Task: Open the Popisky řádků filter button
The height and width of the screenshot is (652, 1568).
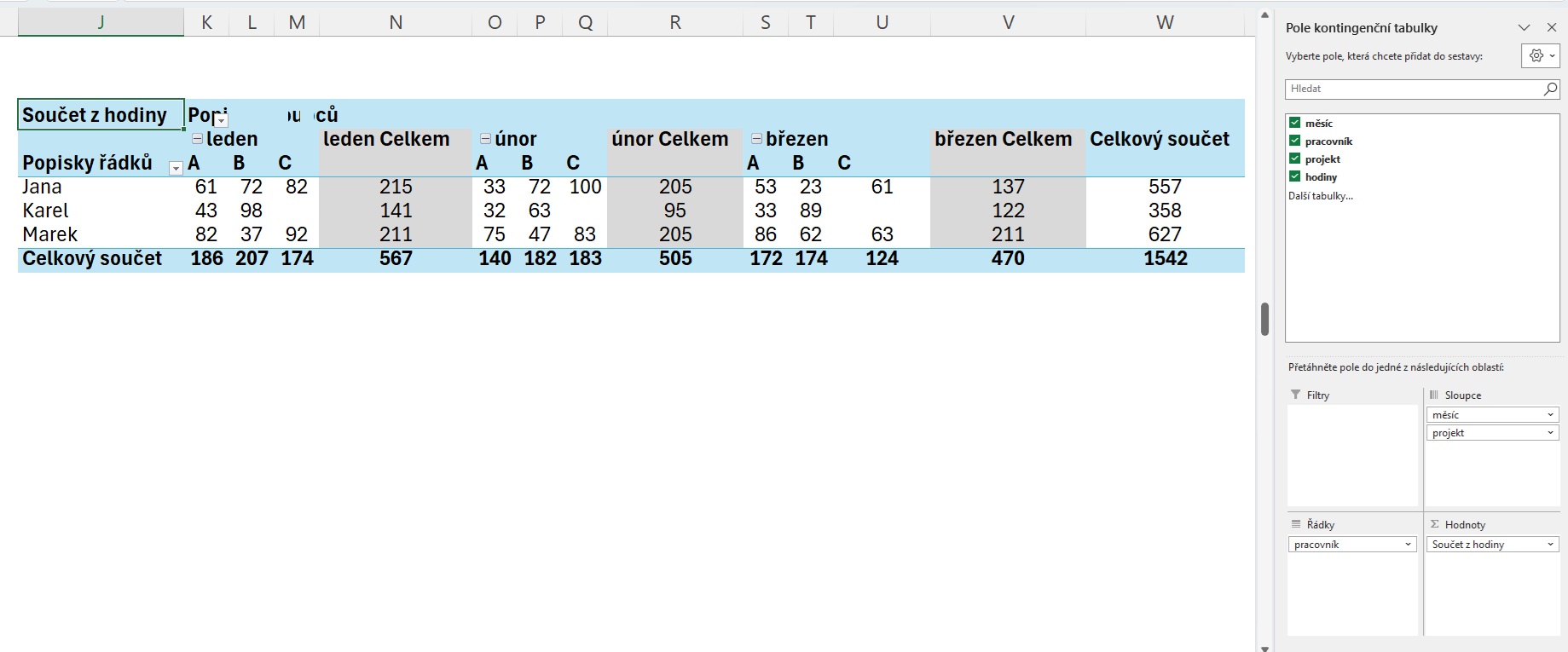Action: [176, 168]
